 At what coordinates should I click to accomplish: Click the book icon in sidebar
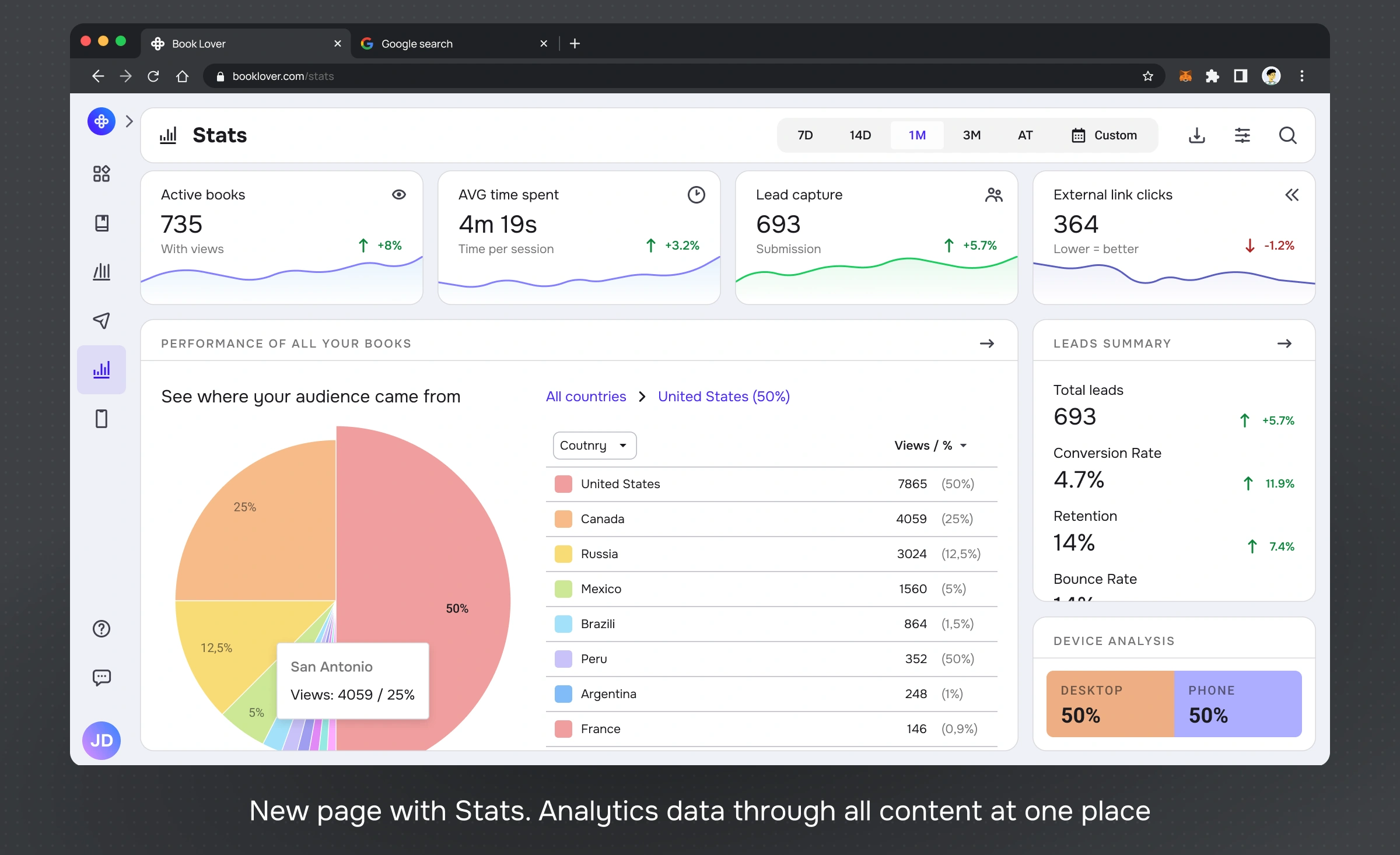point(101,223)
